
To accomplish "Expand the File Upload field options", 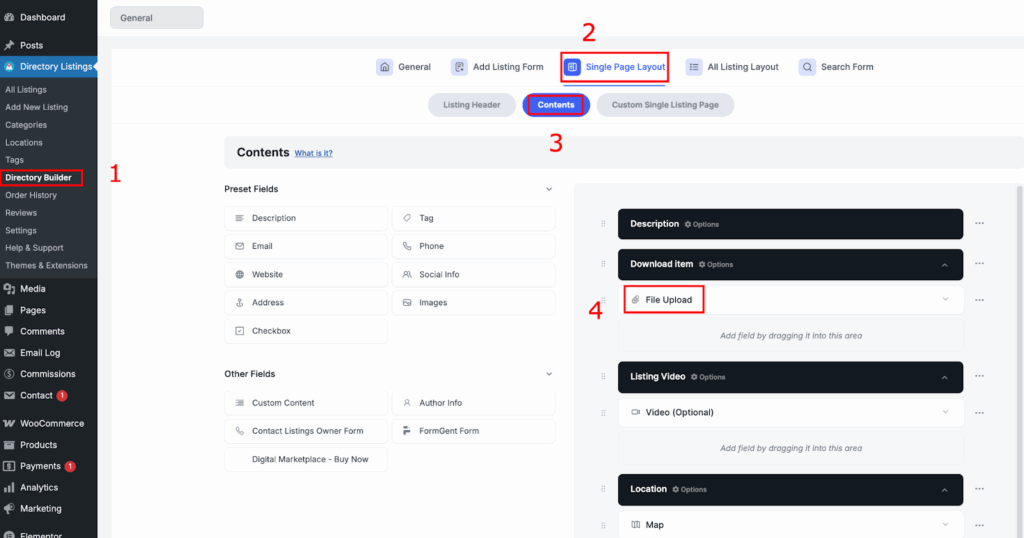I will [x=945, y=300].
